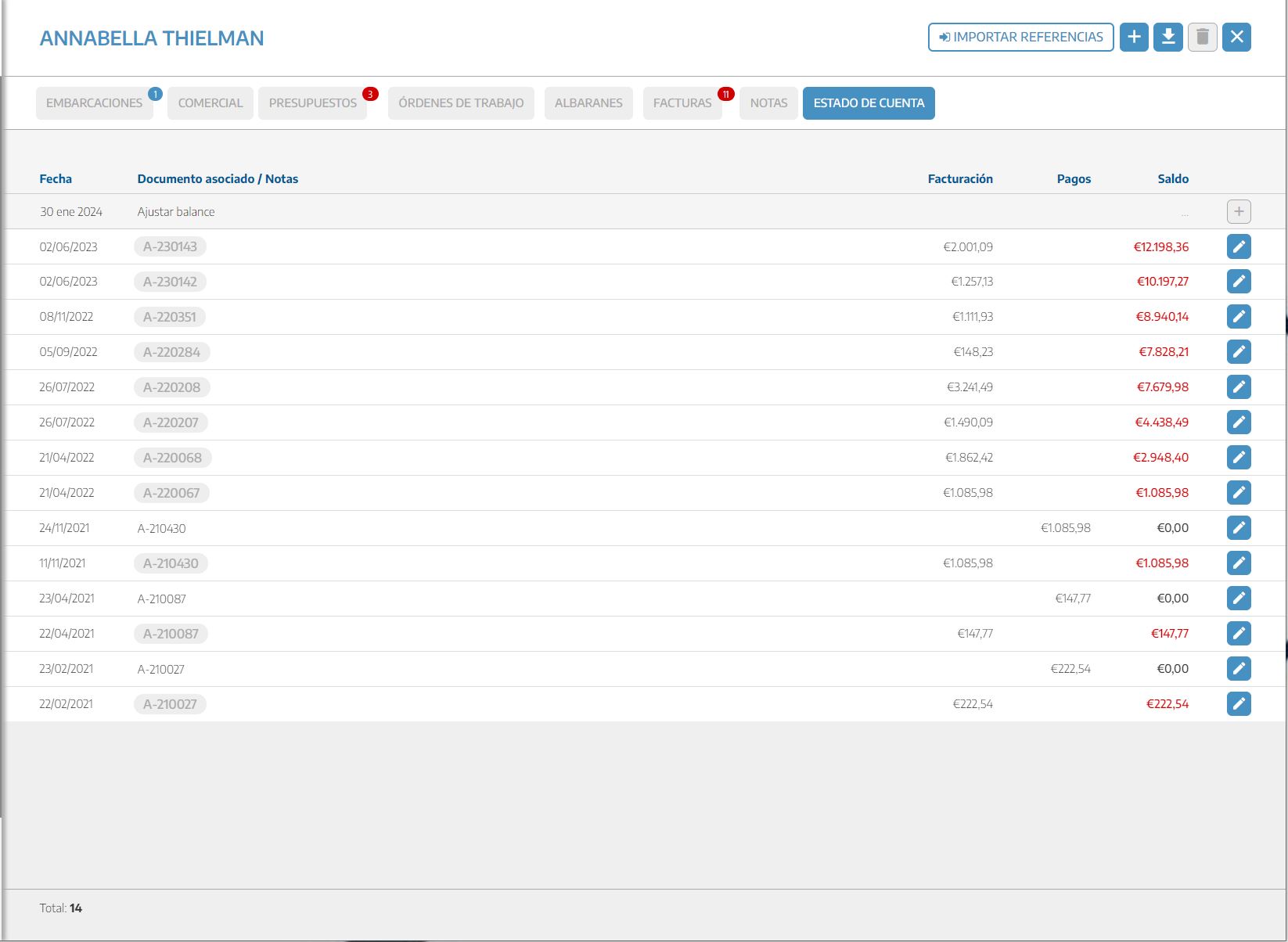Click the plus icon to add new entry
This screenshot has height=942, width=1288.
(x=1134, y=37)
